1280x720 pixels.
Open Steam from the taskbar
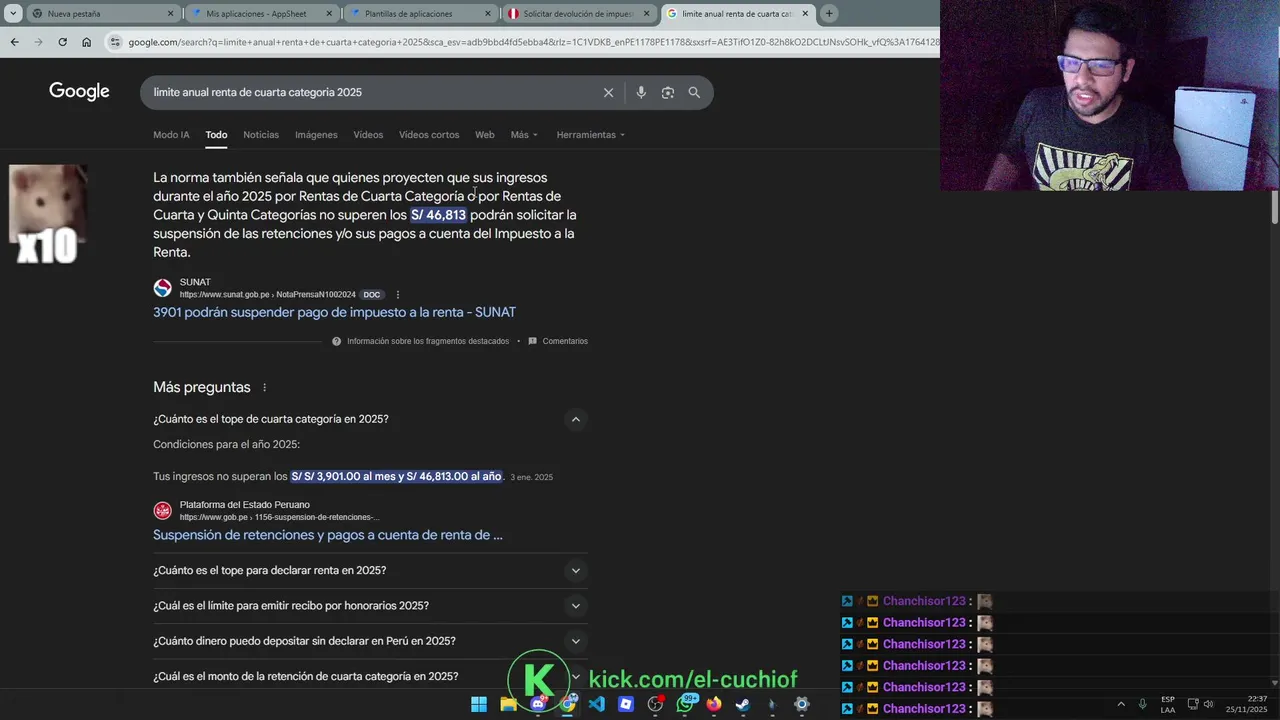(x=743, y=704)
